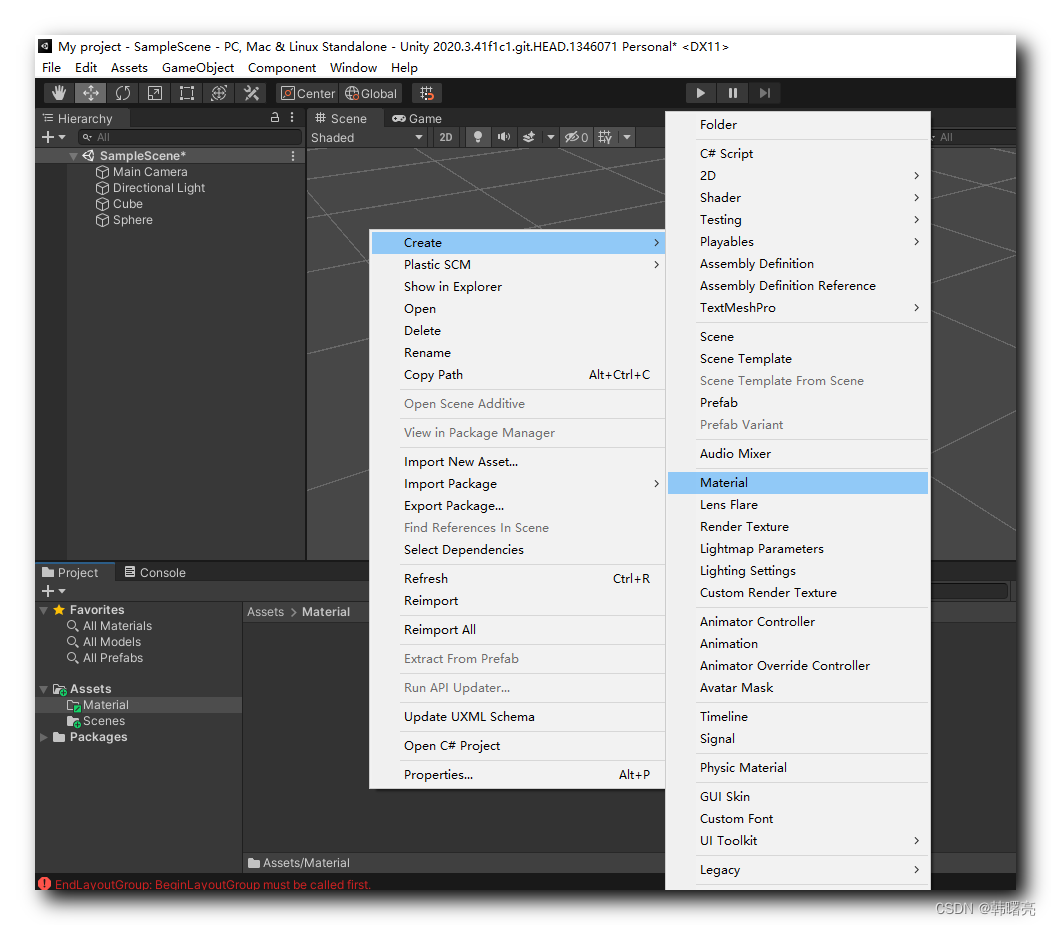
Task: Select Cube object in Hierarchy
Action: click(x=127, y=204)
